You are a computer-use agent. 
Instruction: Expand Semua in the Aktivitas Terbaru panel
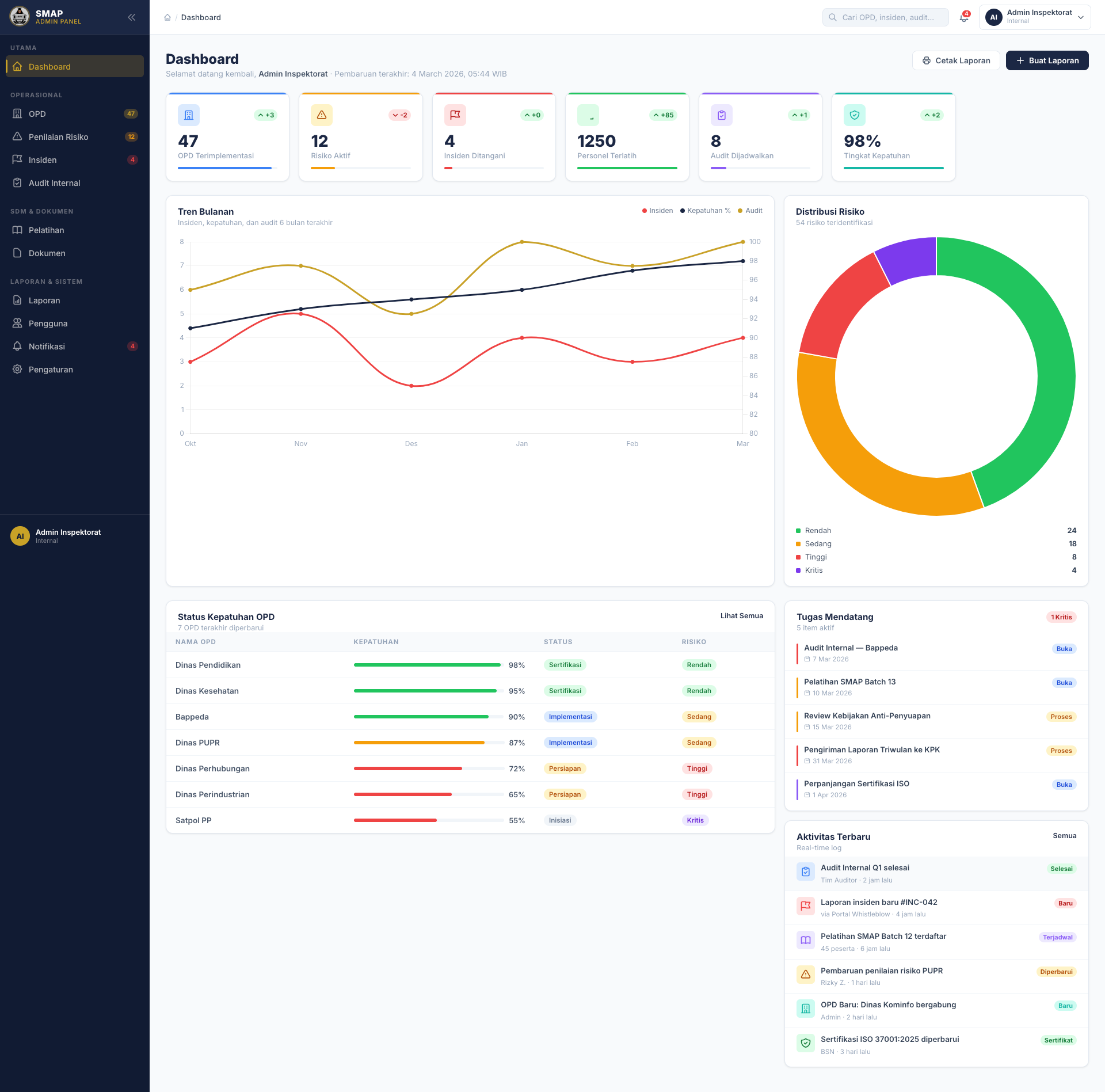point(1064,836)
